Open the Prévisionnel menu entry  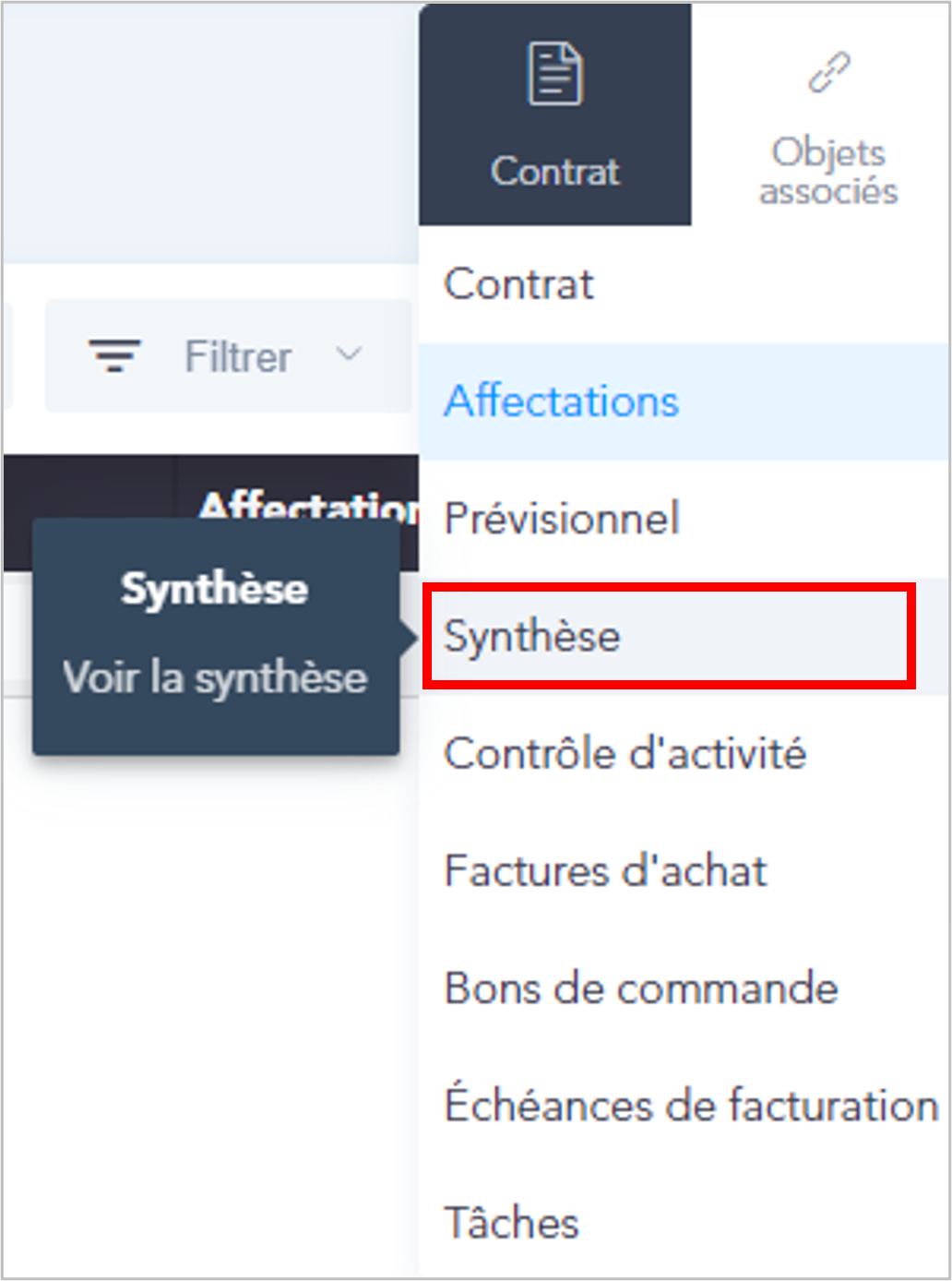[x=684, y=519]
